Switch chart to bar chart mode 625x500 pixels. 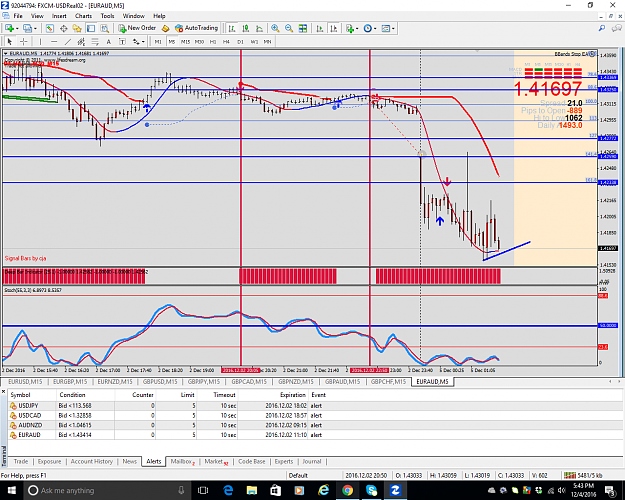coord(232,28)
